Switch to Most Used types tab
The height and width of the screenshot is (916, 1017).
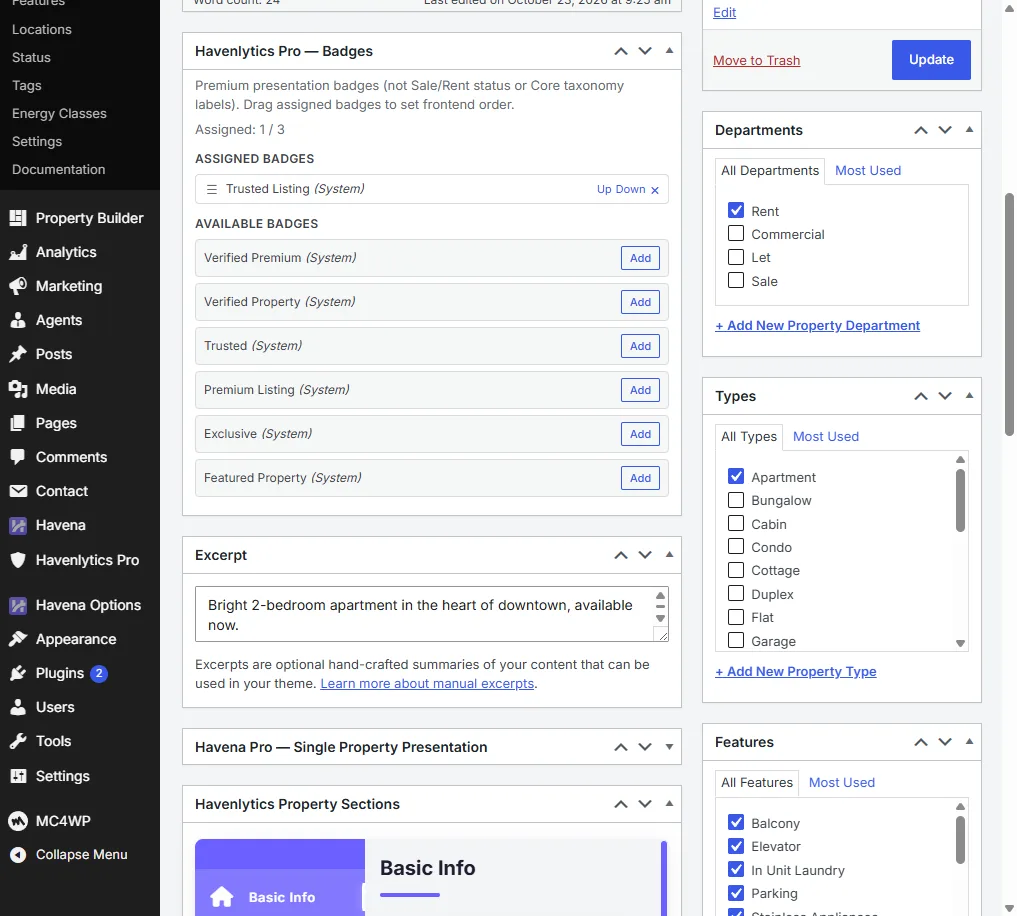[826, 437]
